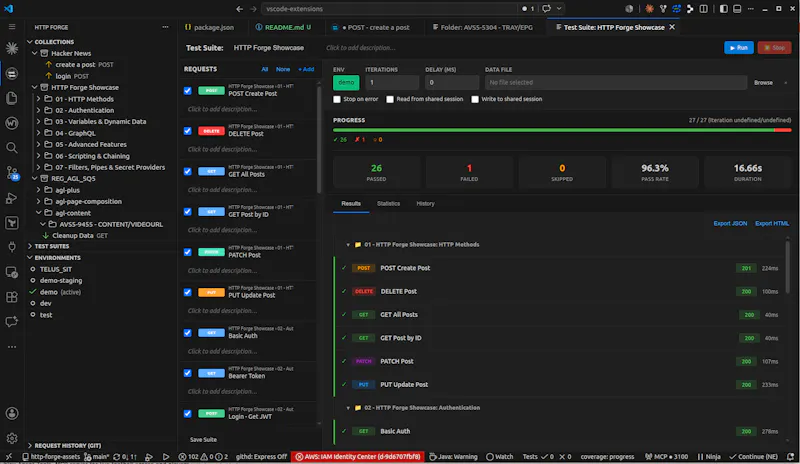
Task: Open the Extensions icon in activity bar
Action: coord(12,297)
